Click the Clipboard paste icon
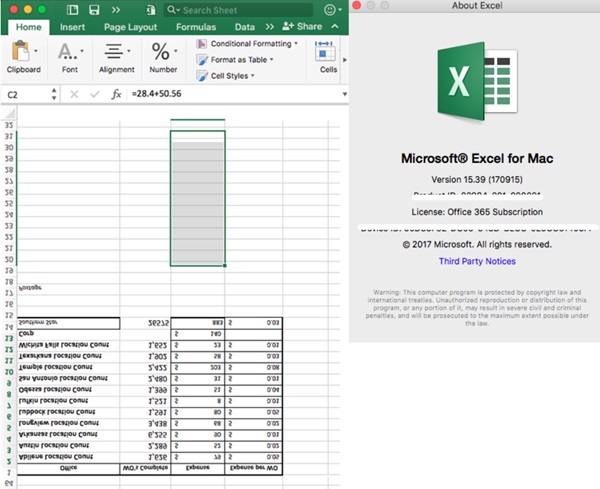 point(20,51)
